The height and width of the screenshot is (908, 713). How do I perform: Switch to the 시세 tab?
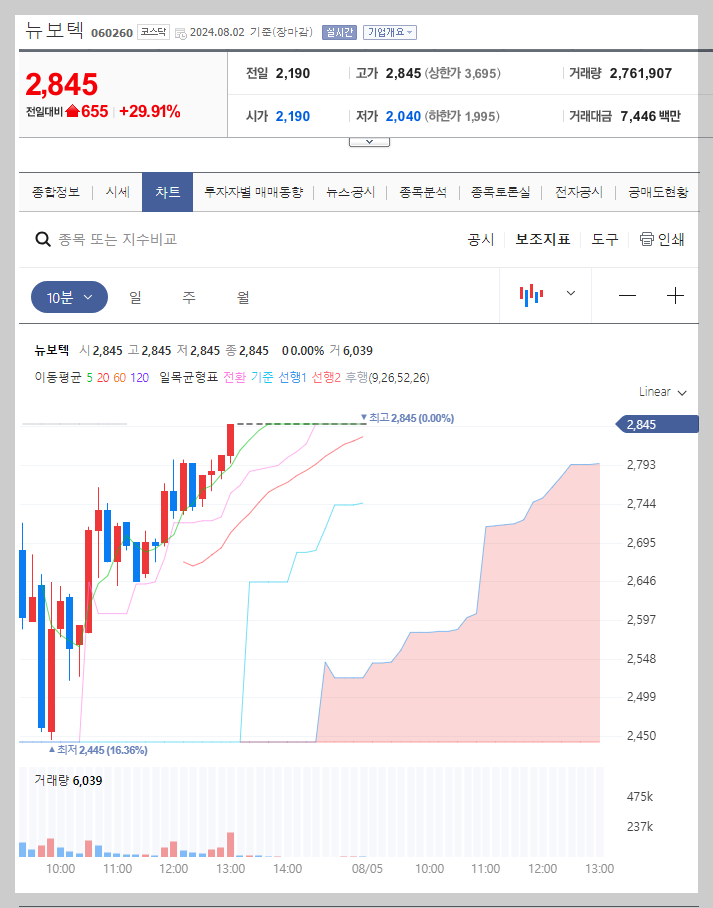tap(117, 191)
